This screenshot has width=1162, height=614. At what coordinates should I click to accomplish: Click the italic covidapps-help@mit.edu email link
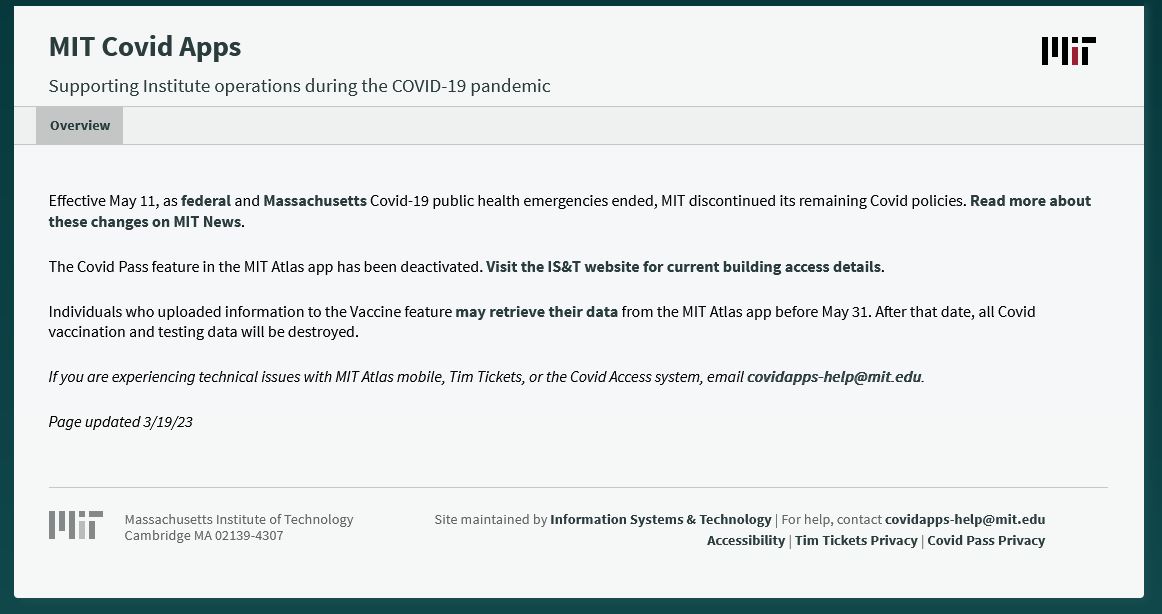coord(834,377)
